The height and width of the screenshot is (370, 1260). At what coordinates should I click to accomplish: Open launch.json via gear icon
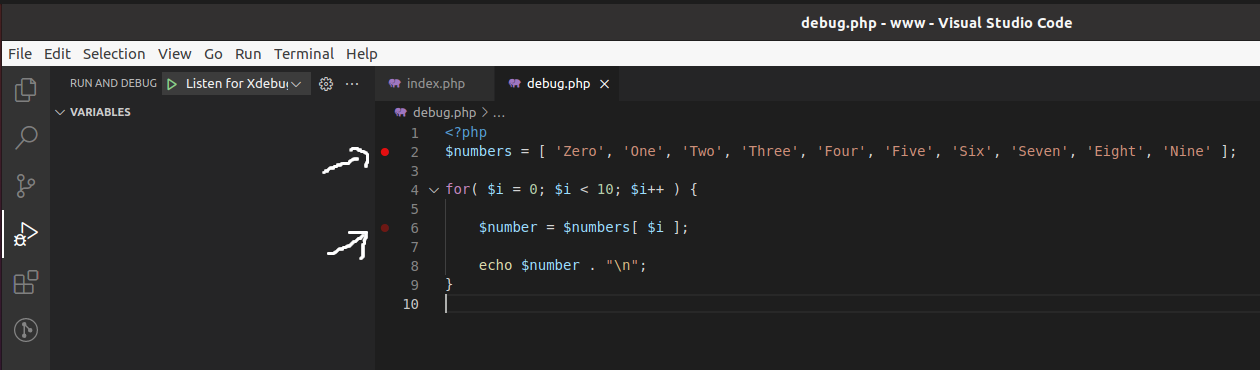tap(326, 84)
